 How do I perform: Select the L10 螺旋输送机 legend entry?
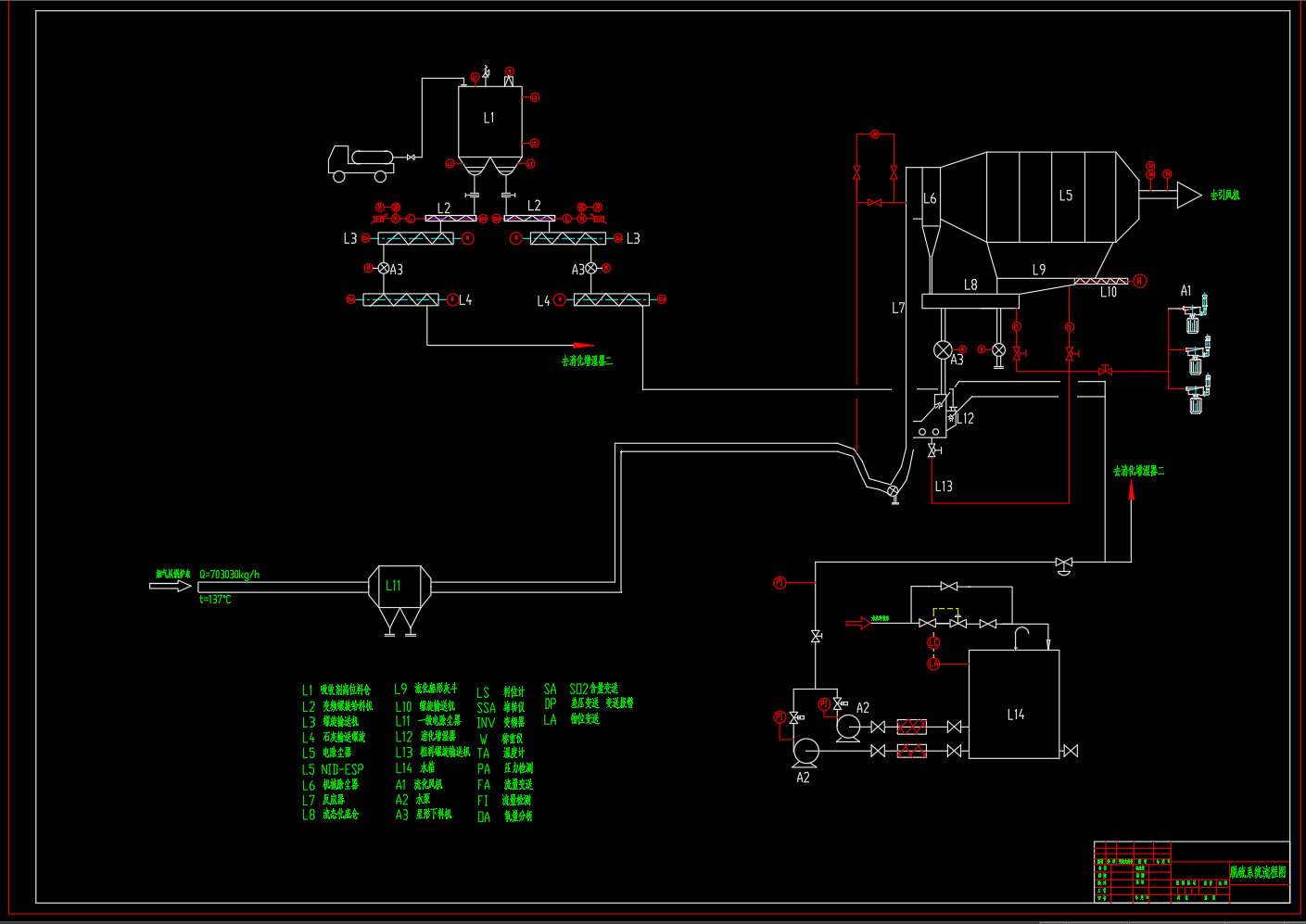[425, 706]
